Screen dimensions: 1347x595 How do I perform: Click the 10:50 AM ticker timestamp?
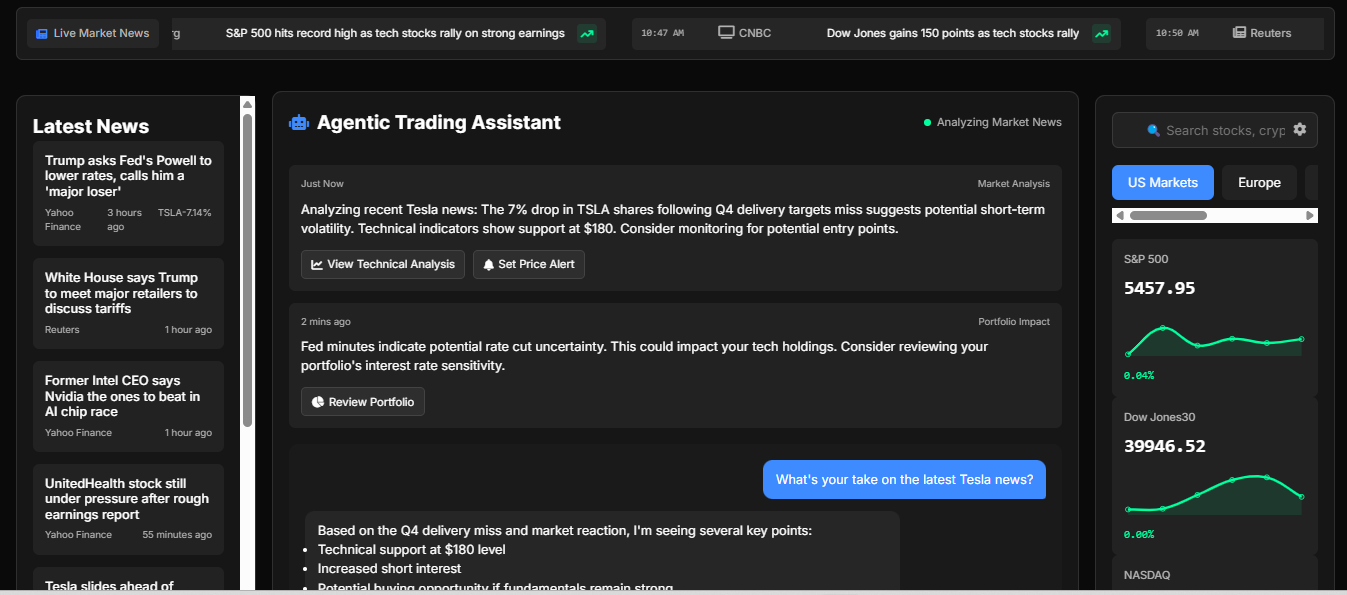click(x=1177, y=33)
